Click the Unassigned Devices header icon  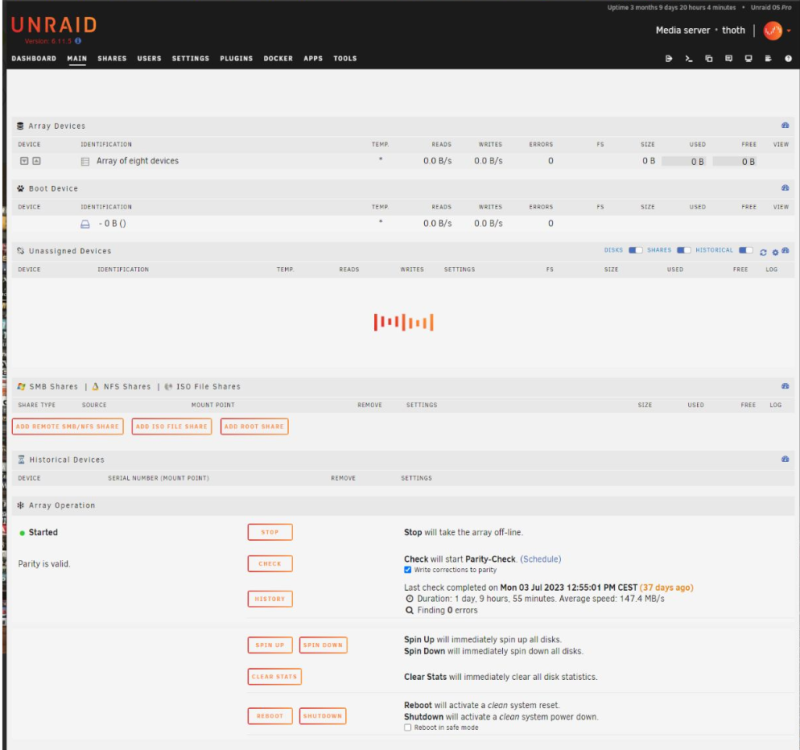tap(20, 251)
